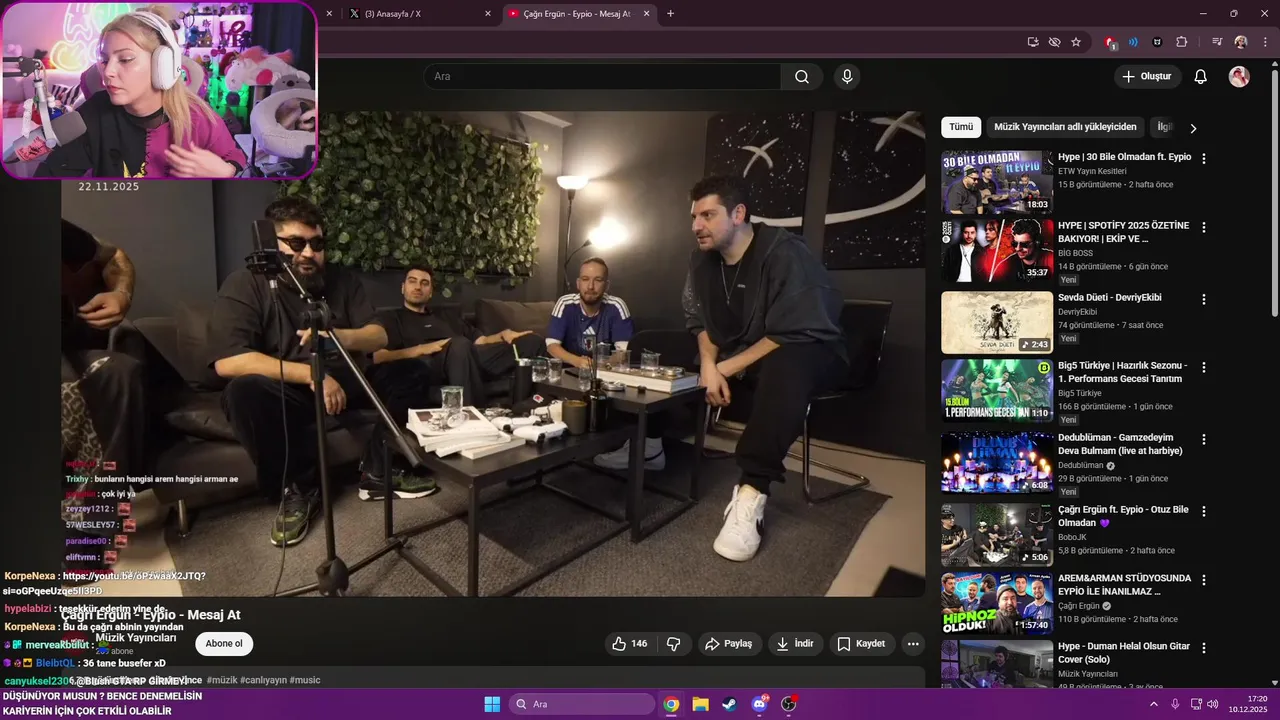Open Dedublüman Gamzedeyim Deva Bulmam title
The height and width of the screenshot is (720, 1280).
pyautogui.click(x=1120, y=444)
